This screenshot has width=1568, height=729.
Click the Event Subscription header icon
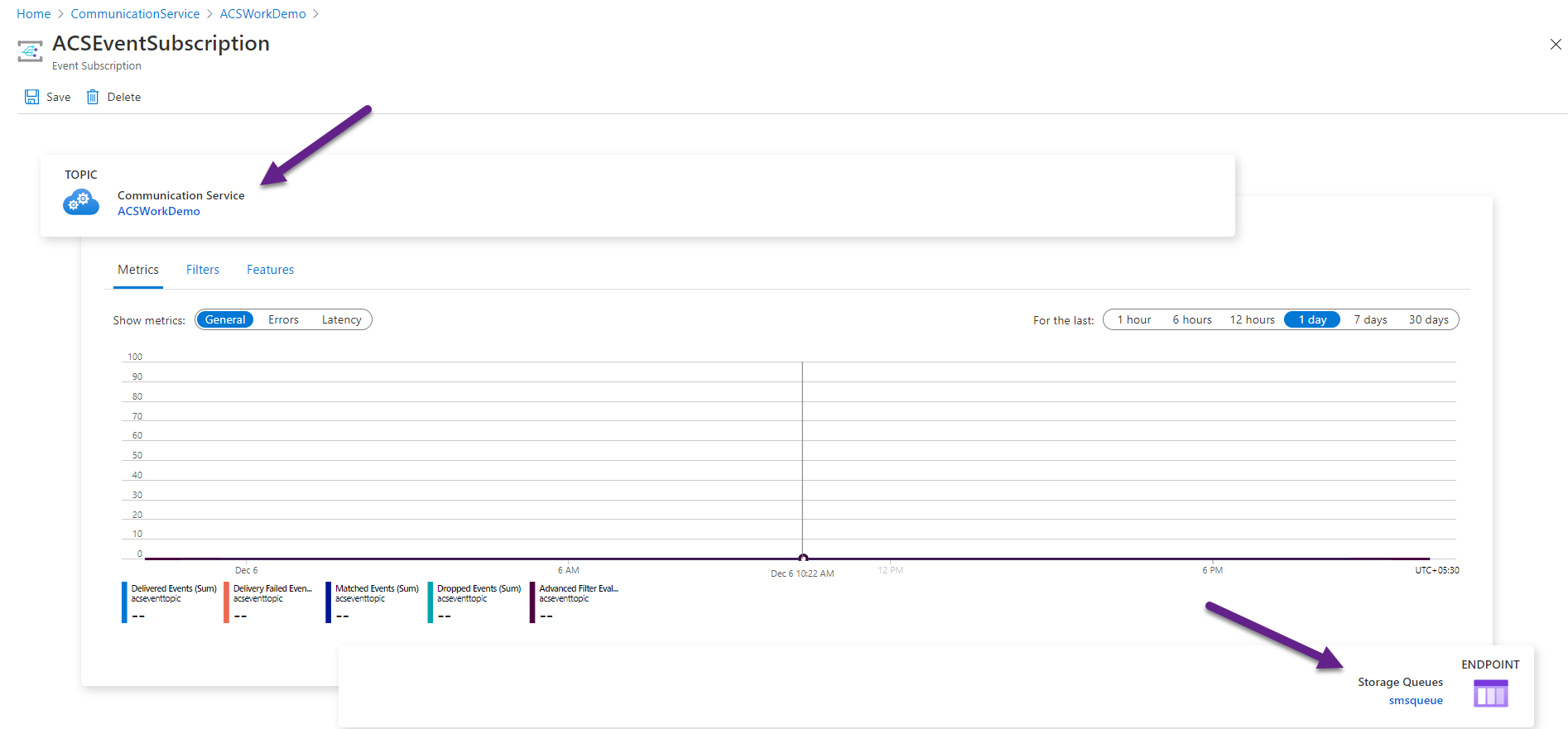(30, 51)
